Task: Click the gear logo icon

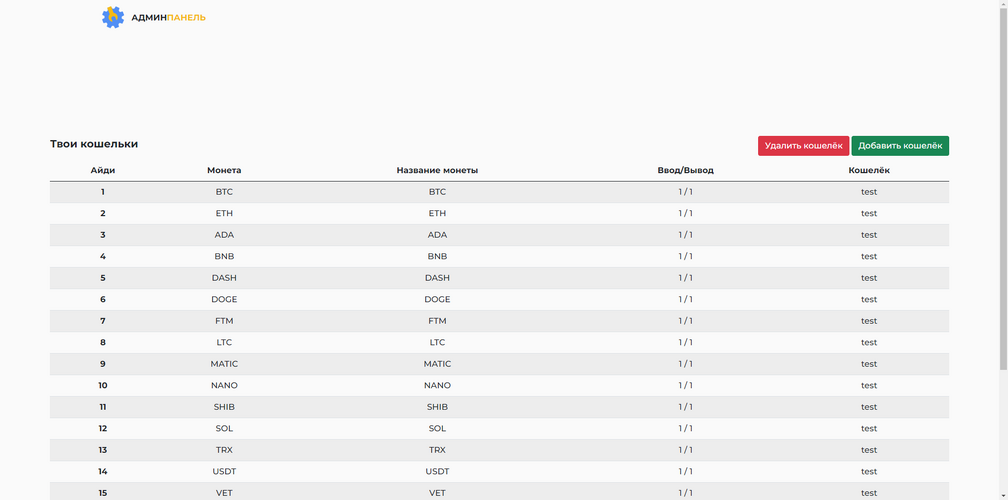Action: pos(113,17)
